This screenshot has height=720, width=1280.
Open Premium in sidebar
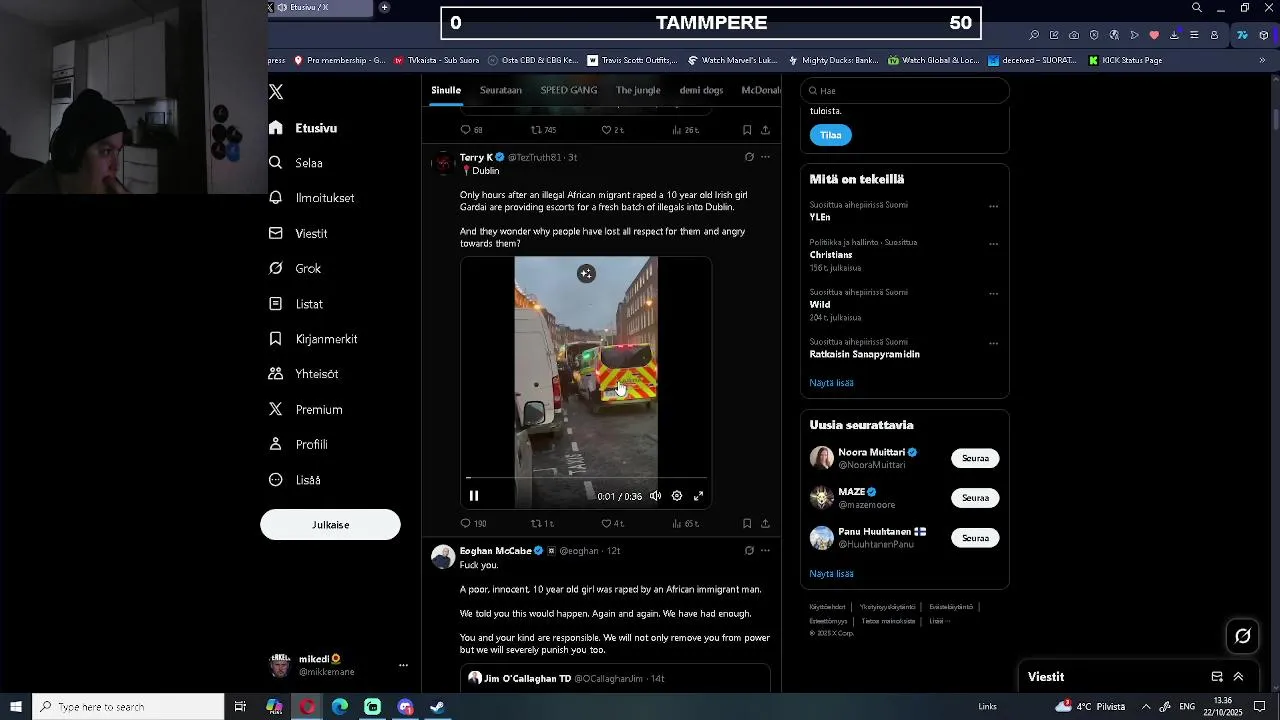coord(306,409)
